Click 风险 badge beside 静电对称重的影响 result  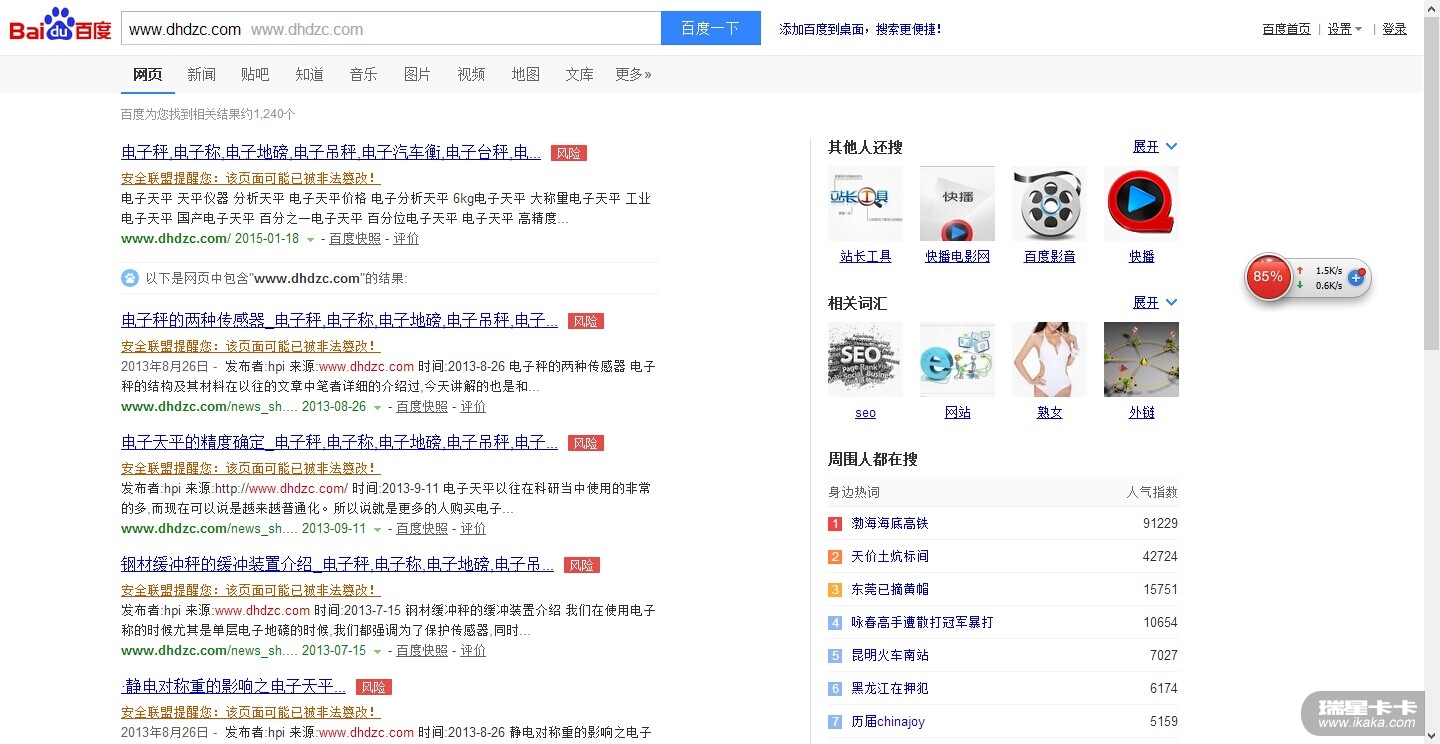(x=374, y=687)
